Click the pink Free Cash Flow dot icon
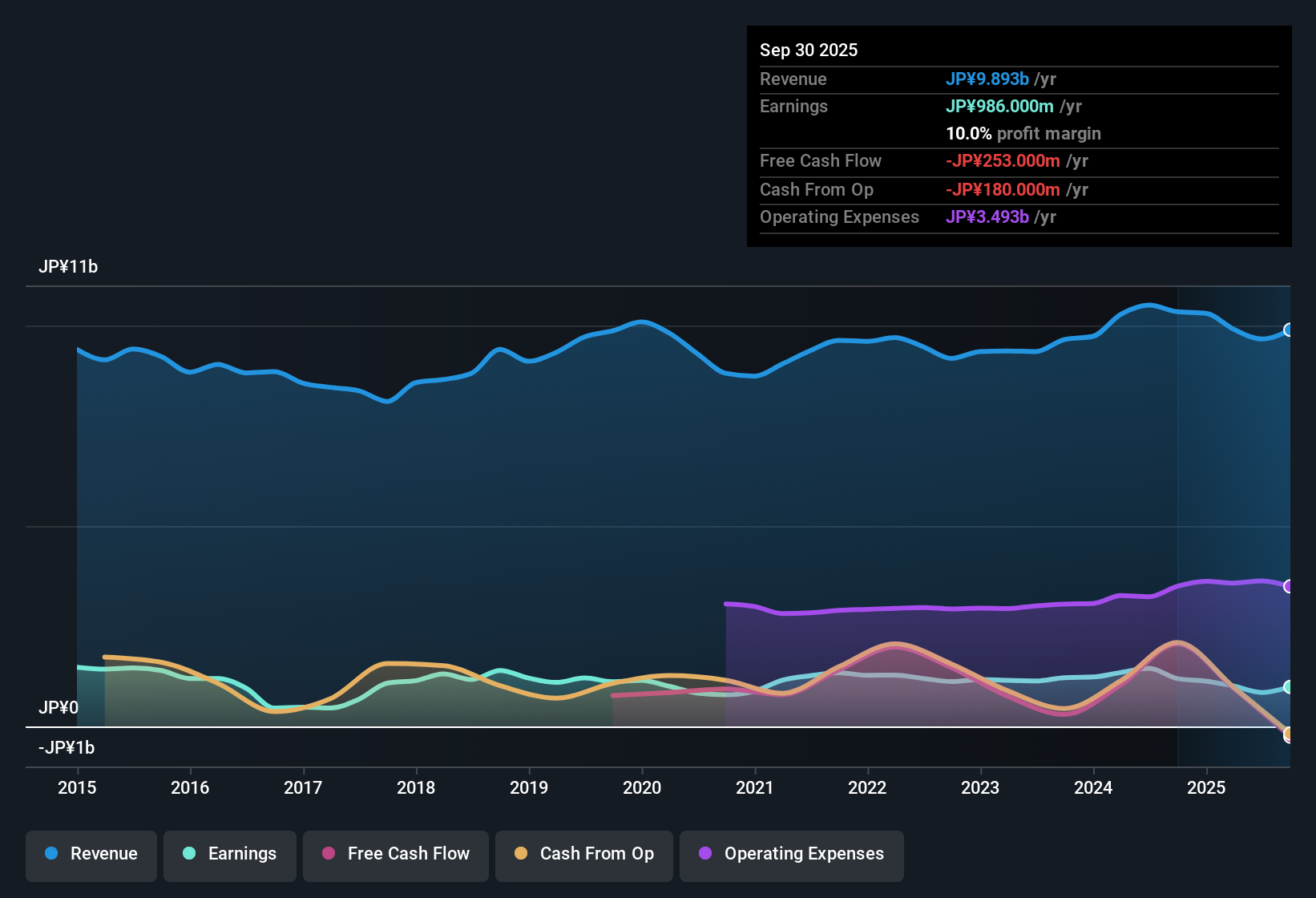Viewport: 1316px width, 898px height. pos(328,854)
